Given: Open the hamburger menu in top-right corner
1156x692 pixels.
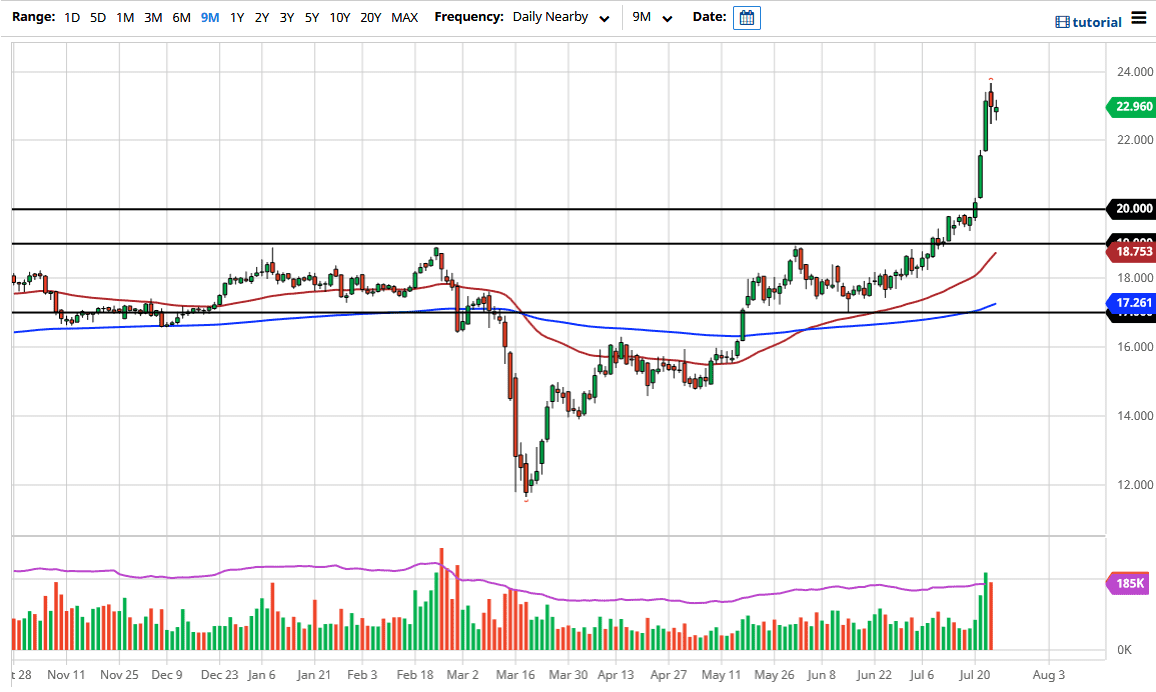Looking at the screenshot, I should [1139, 19].
